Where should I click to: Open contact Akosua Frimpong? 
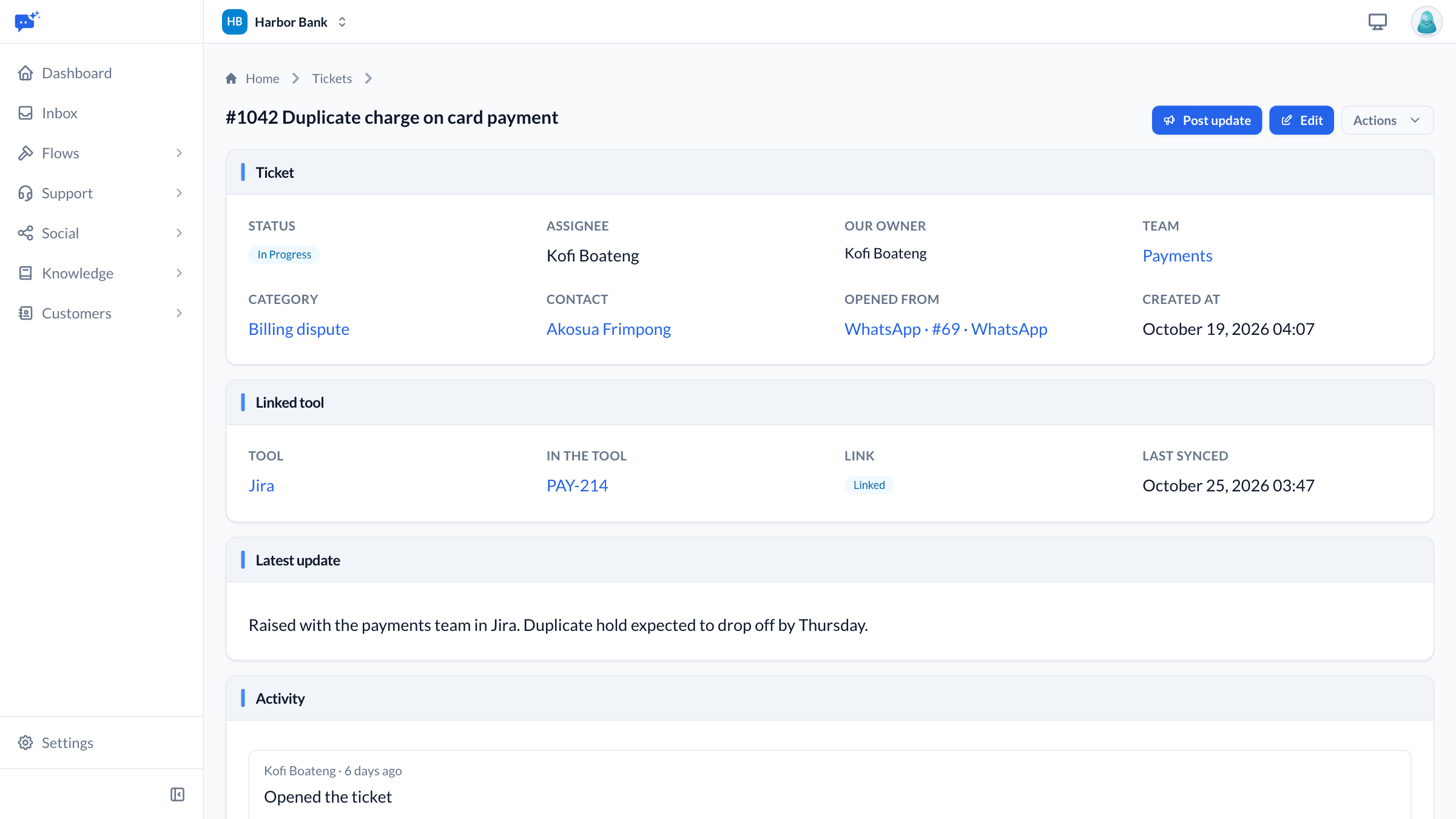608,329
